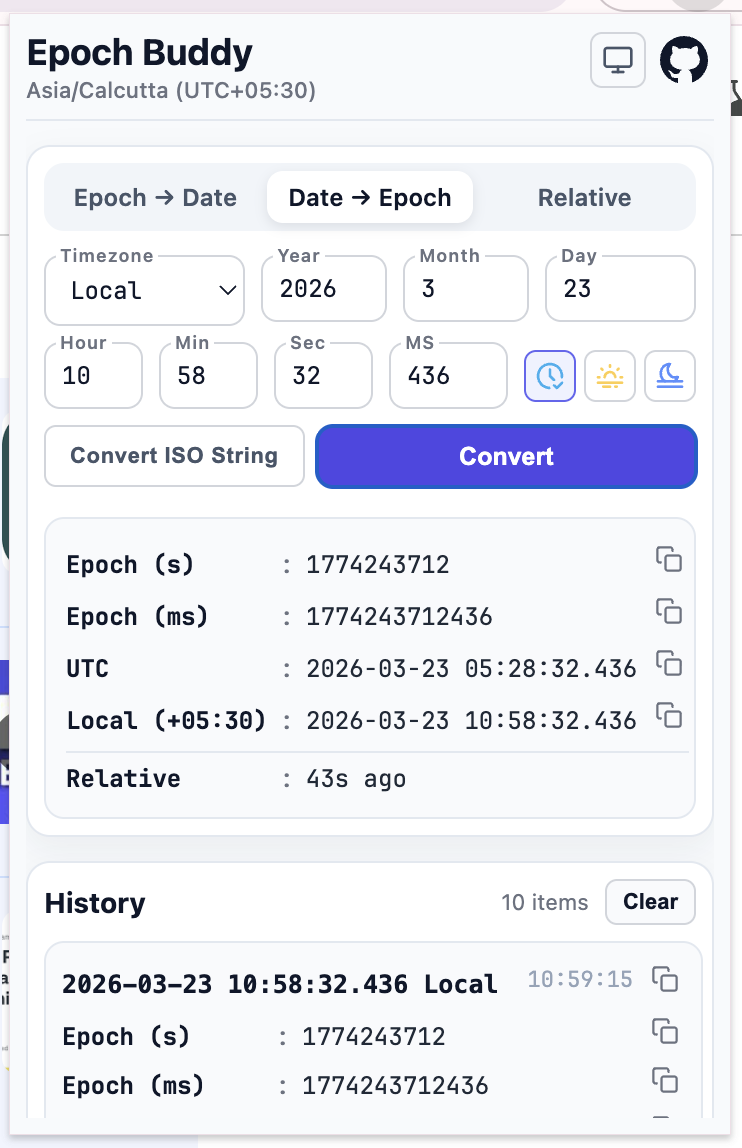Switch to the Epoch → Date tab
Screen dimensions: 742x1148
coord(155,197)
